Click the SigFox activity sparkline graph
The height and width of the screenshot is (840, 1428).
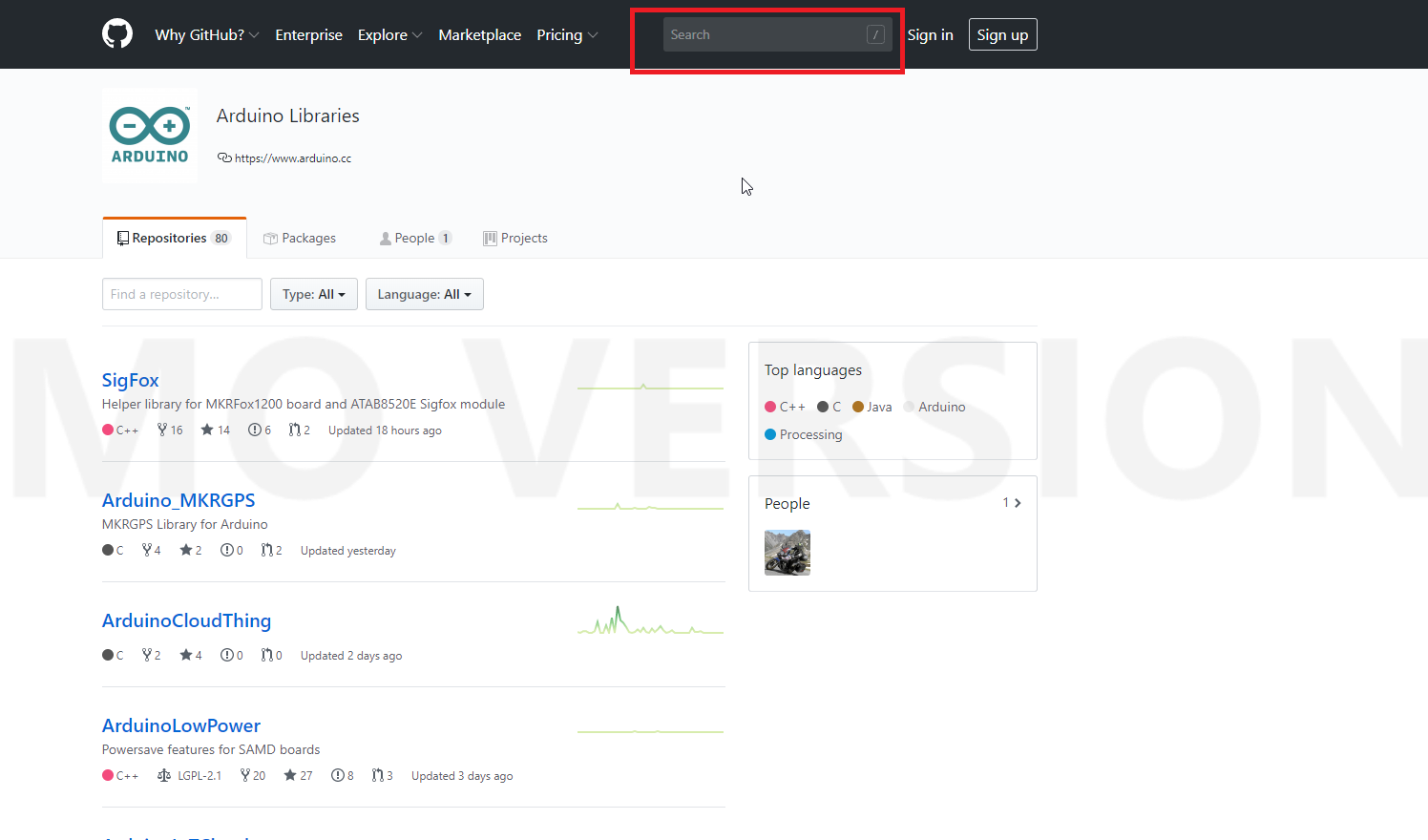(x=651, y=387)
